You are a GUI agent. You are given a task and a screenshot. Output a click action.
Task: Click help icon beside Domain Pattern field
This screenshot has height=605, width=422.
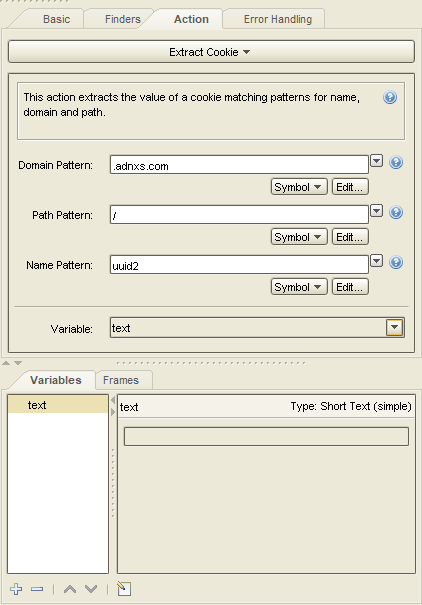click(396, 162)
